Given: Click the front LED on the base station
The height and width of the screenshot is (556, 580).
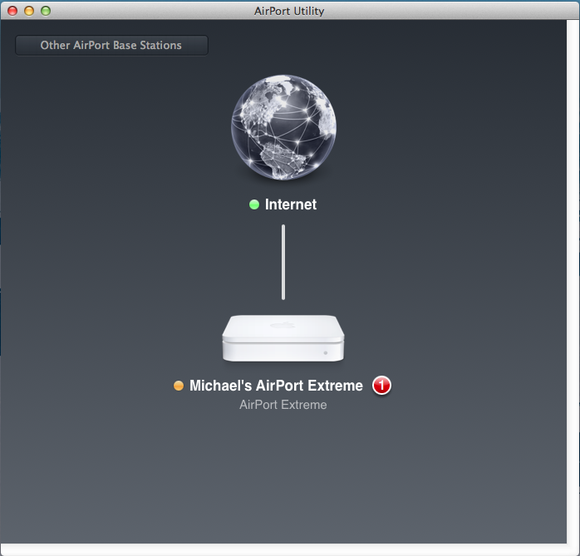Looking at the screenshot, I should coord(326,353).
